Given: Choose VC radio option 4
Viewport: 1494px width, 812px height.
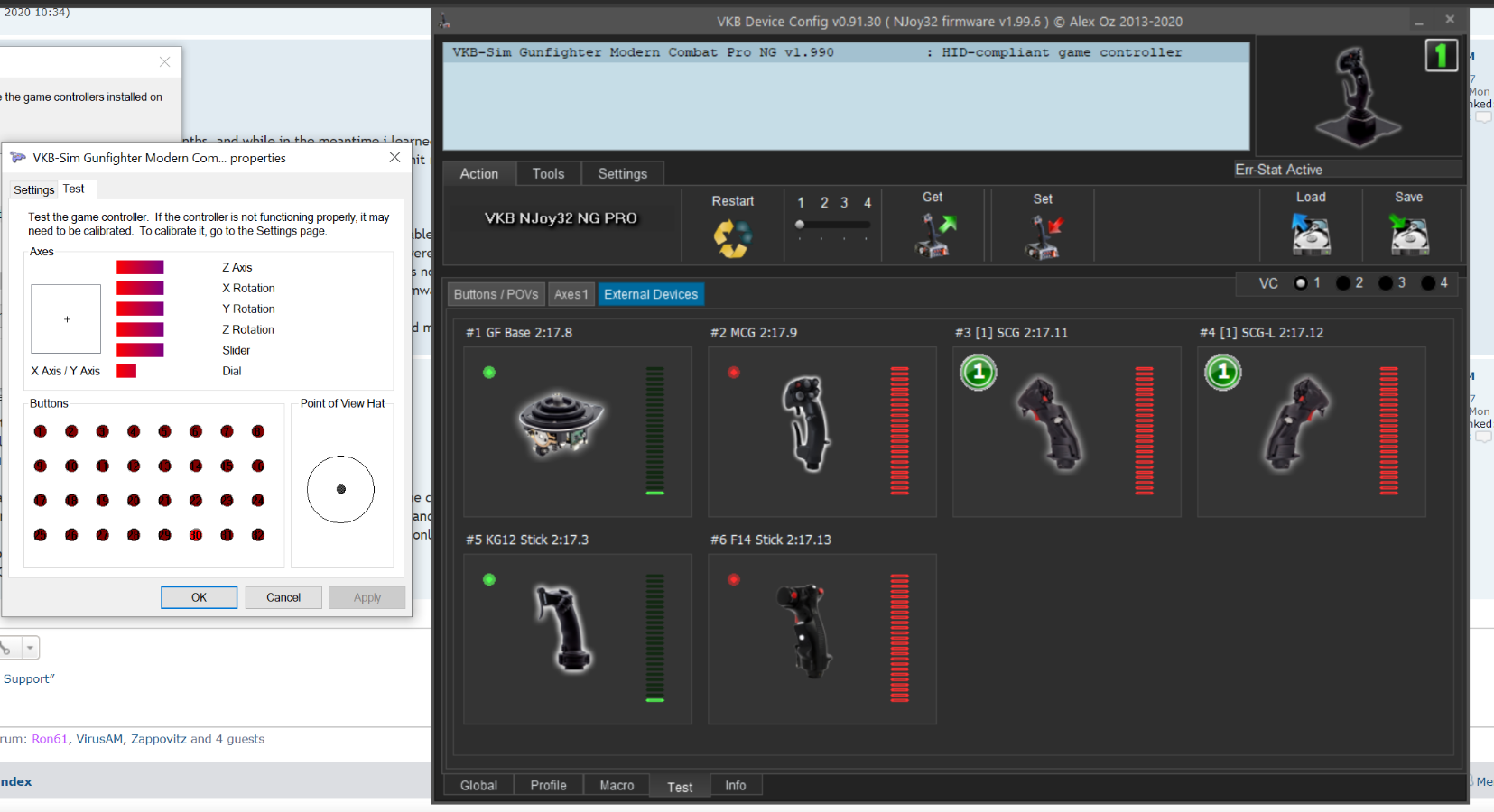Looking at the screenshot, I should pos(1428,283).
